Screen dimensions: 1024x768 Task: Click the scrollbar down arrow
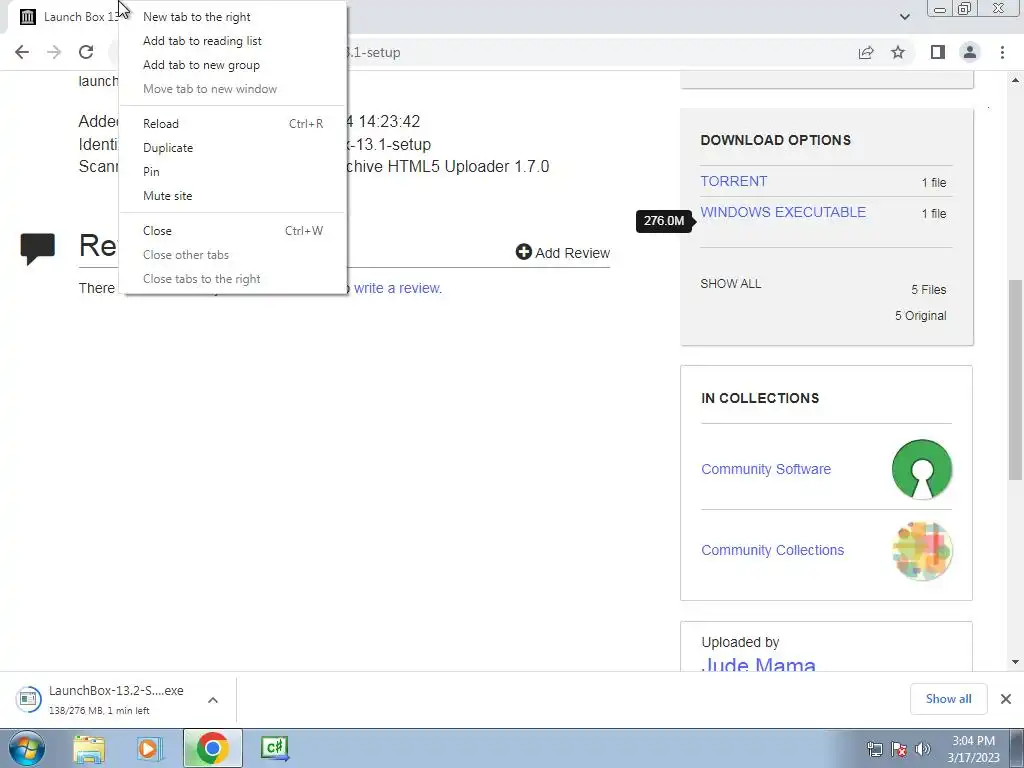pyautogui.click(x=1016, y=662)
